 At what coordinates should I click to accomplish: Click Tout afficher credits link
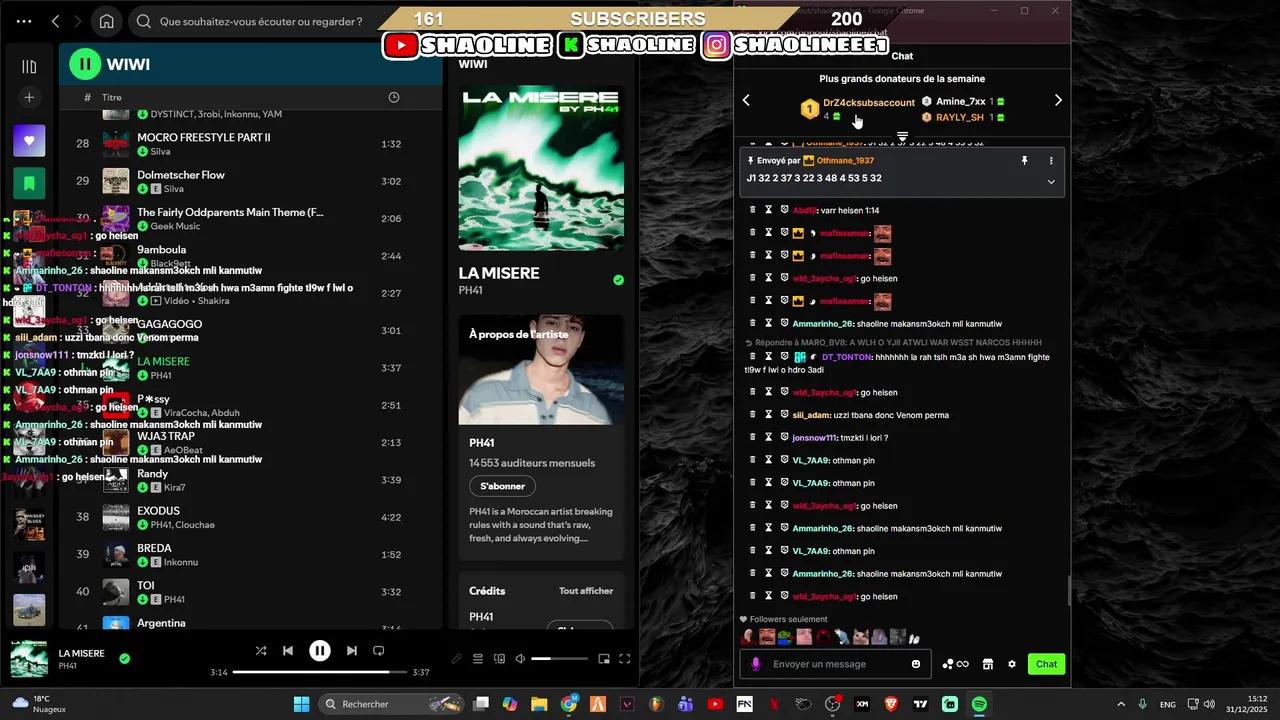(586, 591)
